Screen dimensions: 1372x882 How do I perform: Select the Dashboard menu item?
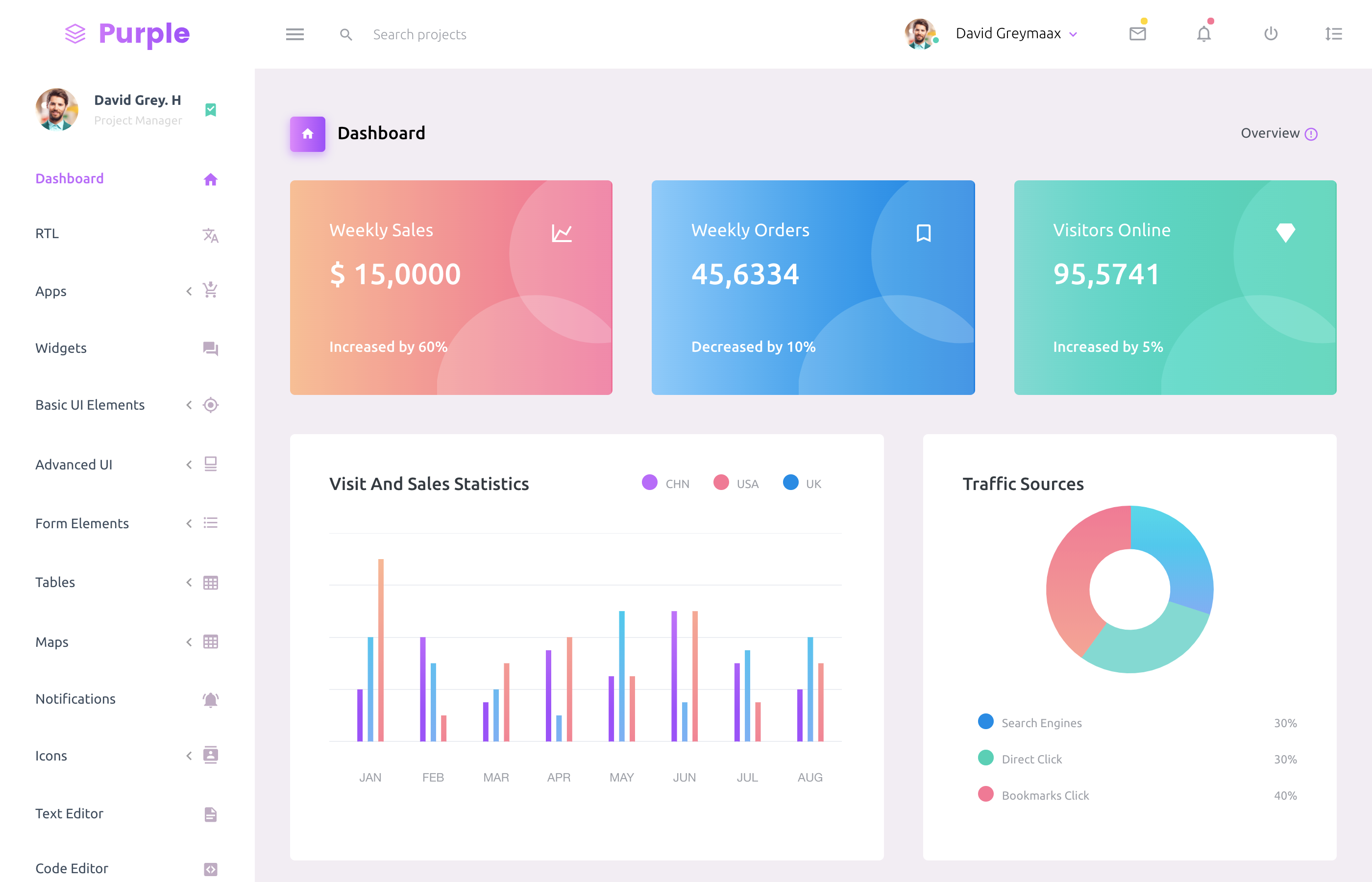click(70, 178)
